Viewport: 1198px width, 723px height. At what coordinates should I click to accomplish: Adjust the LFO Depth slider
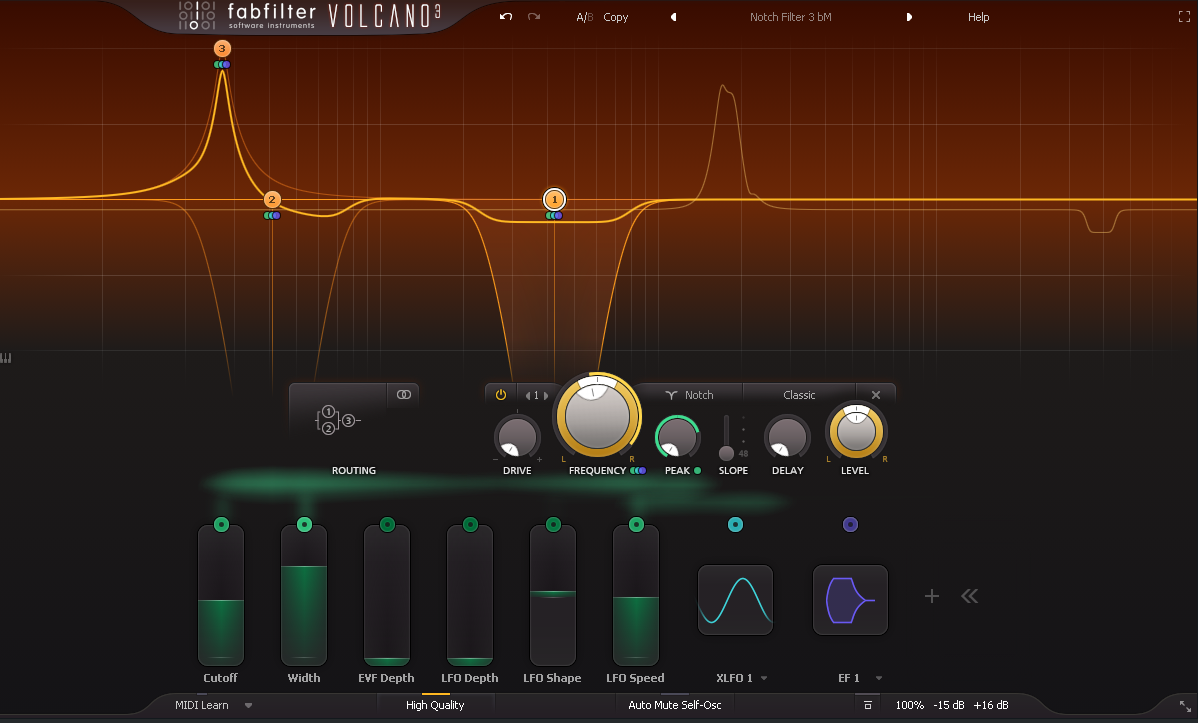pyautogui.click(x=470, y=595)
